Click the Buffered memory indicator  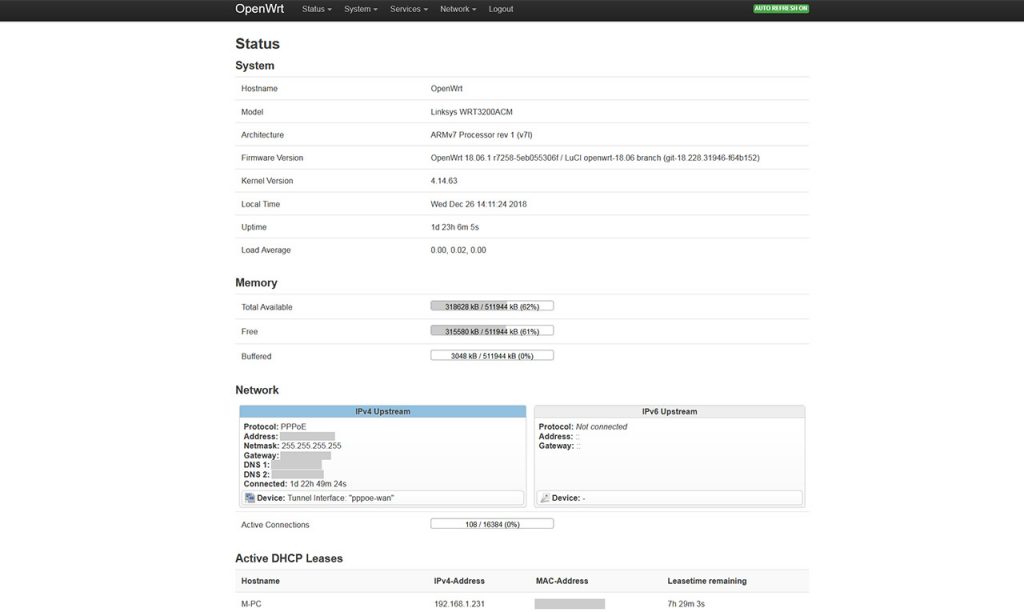pyautogui.click(x=492, y=354)
